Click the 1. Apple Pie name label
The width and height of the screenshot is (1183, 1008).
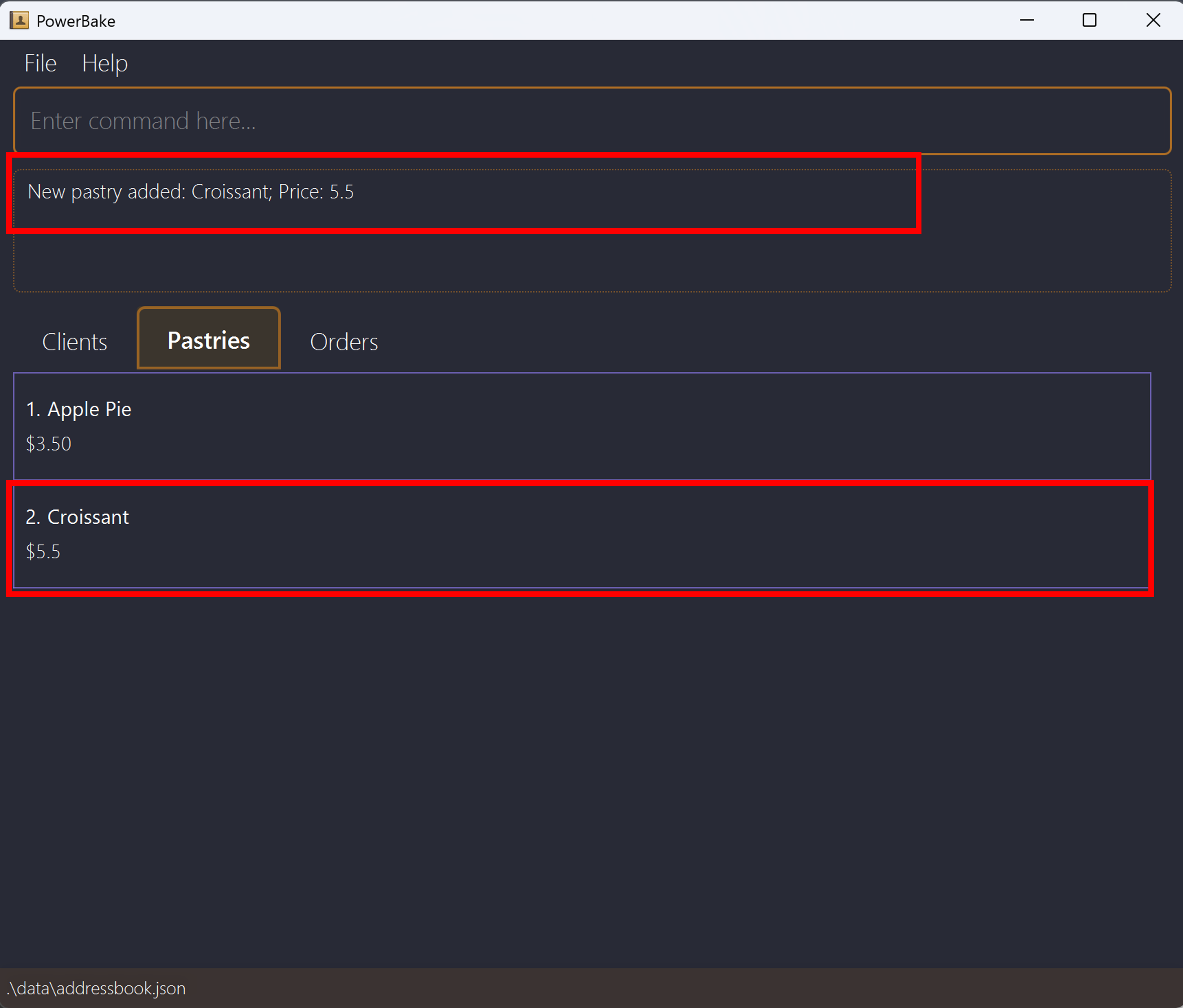pos(79,409)
